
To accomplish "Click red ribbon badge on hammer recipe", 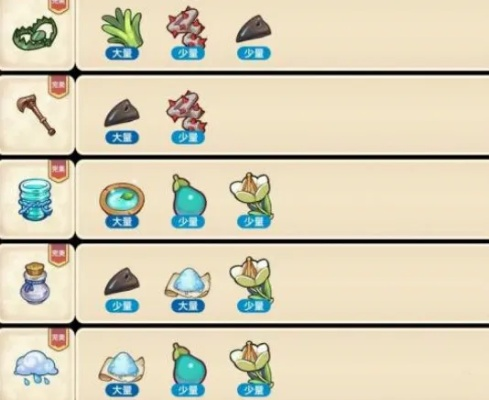I will [58, 87].
